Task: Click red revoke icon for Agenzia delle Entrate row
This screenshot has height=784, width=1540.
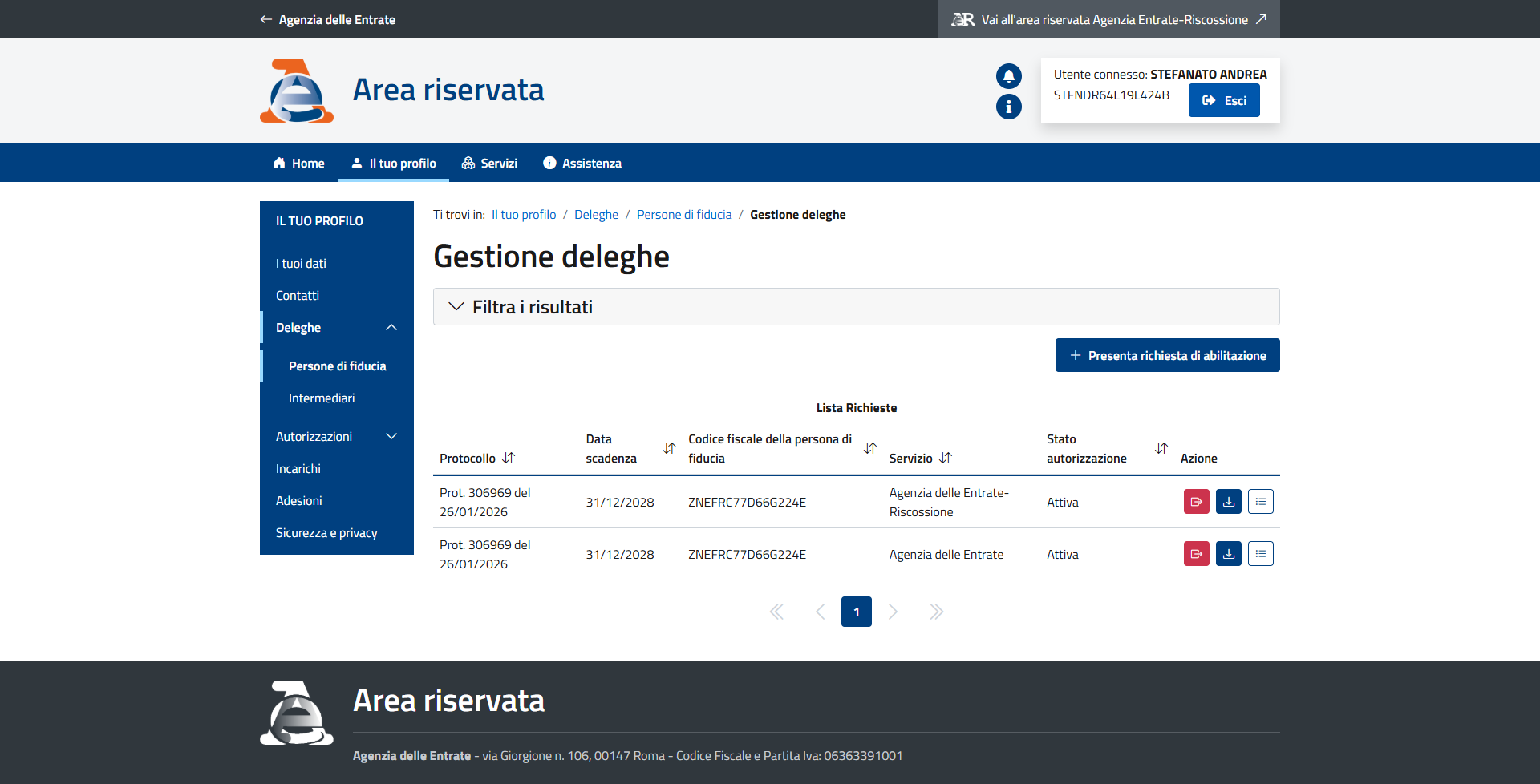Action: (1196, 554)
